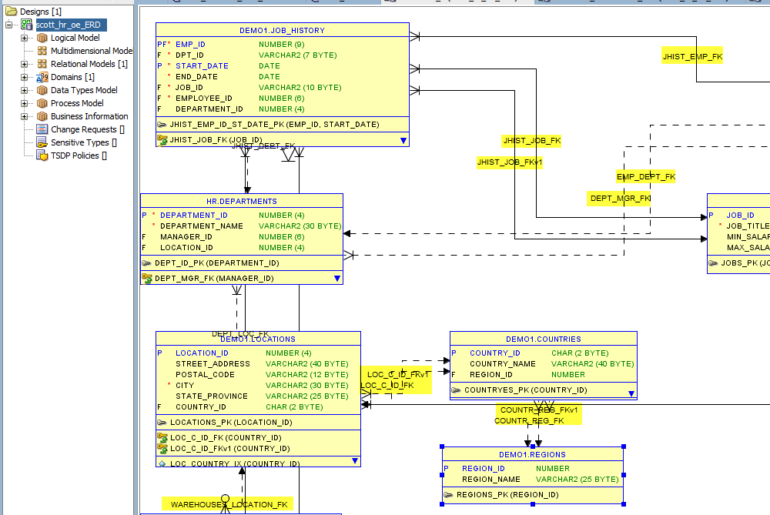Screen dimensions: 770x515
Task: Select the DEMO1.REGIONS table header
Action: [x=533, y=455]
